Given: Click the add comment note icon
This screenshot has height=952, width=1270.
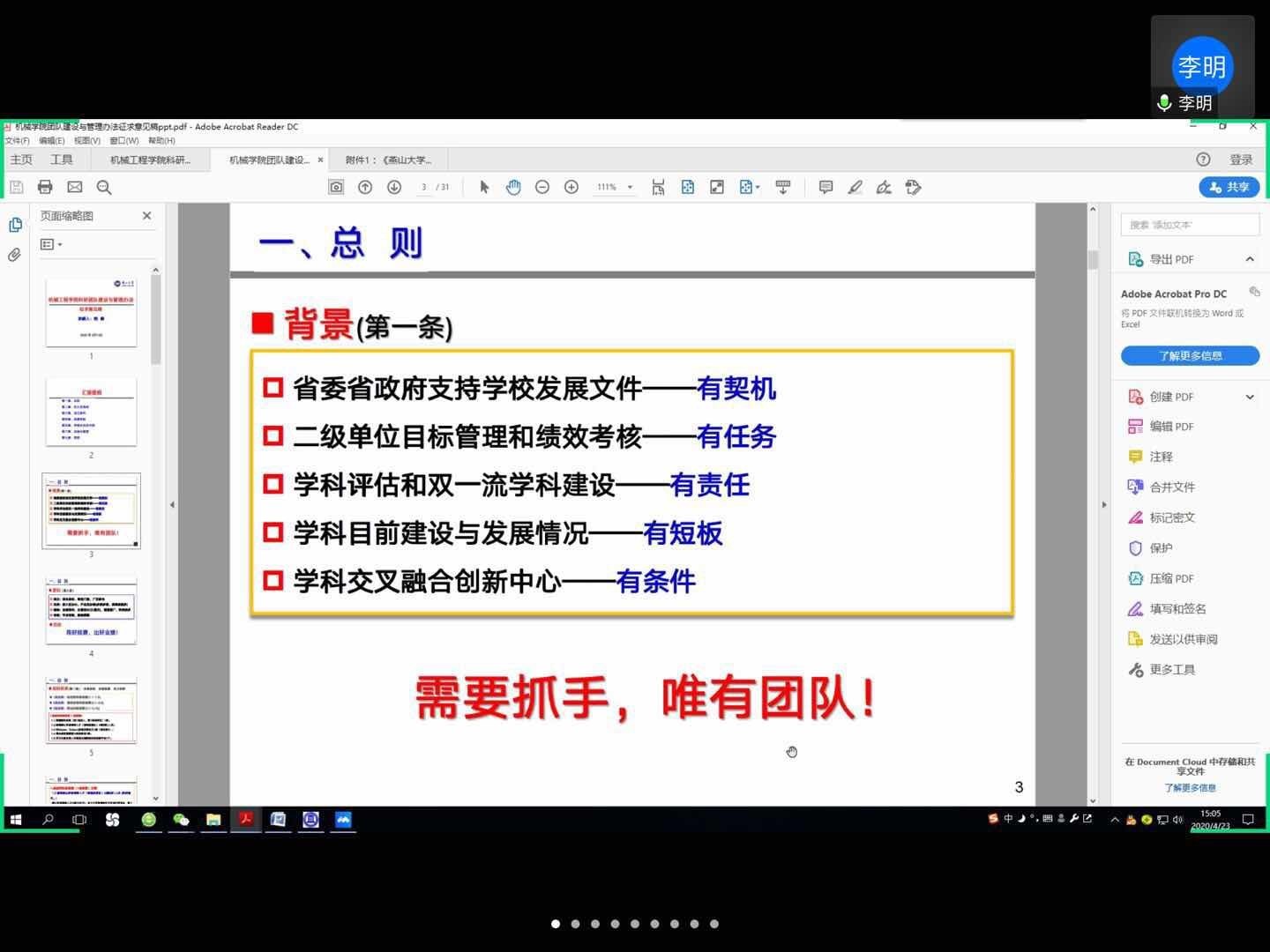Looking at the screenshot, I should pyautogui.click(x=825, y=187).
